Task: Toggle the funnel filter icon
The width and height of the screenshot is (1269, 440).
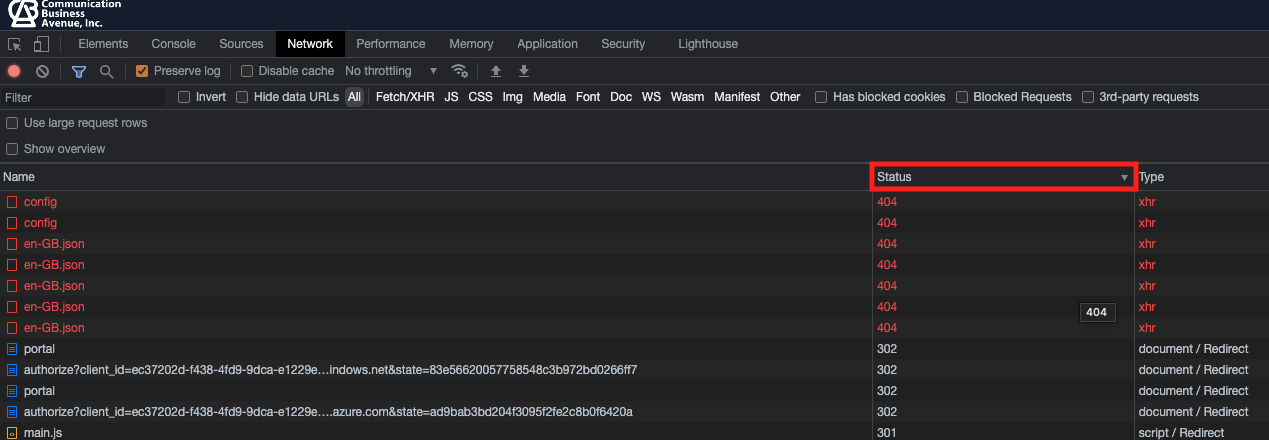Action: click(79, 71)
